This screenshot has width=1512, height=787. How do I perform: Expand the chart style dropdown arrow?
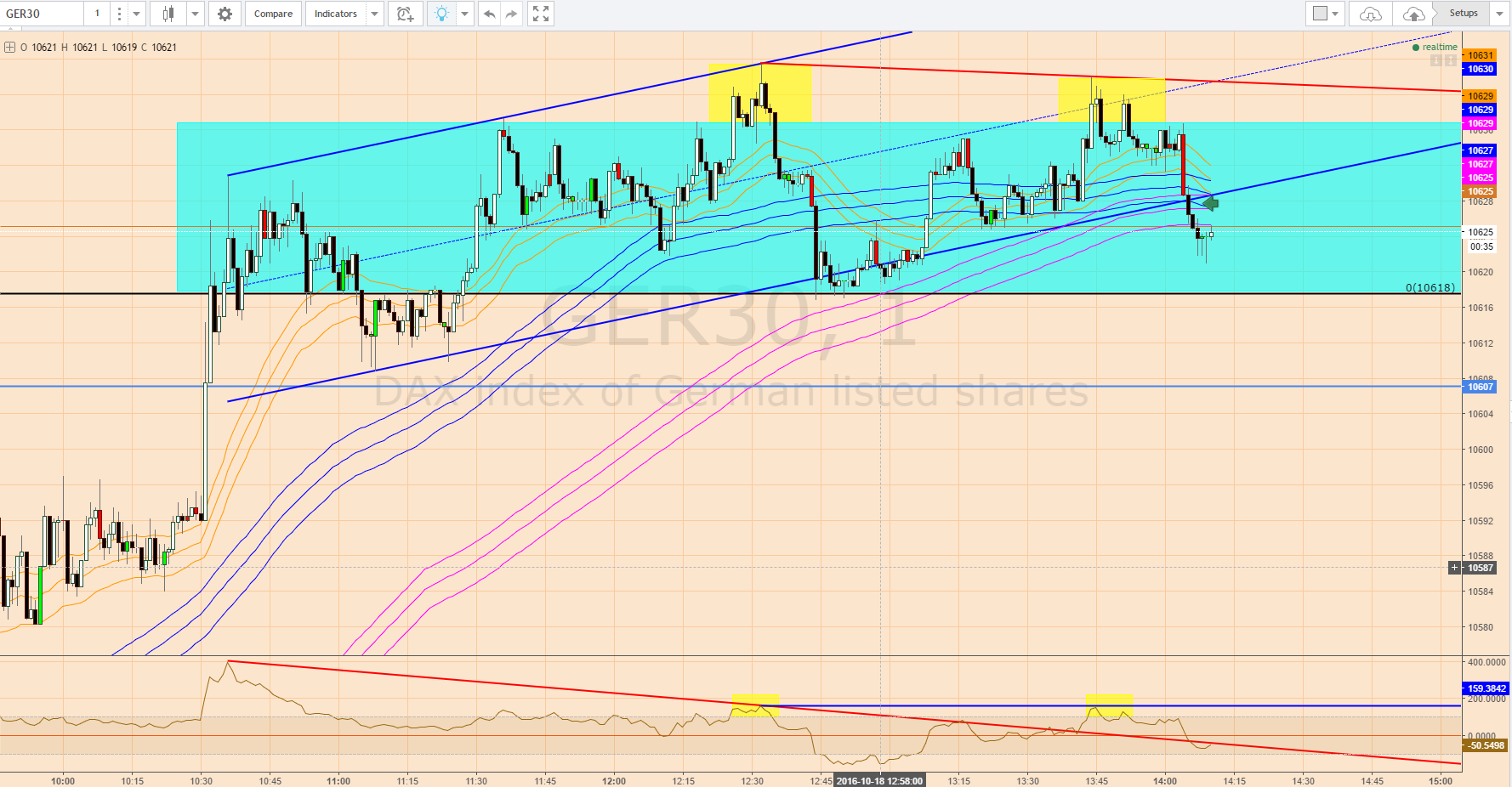[196, 14]
